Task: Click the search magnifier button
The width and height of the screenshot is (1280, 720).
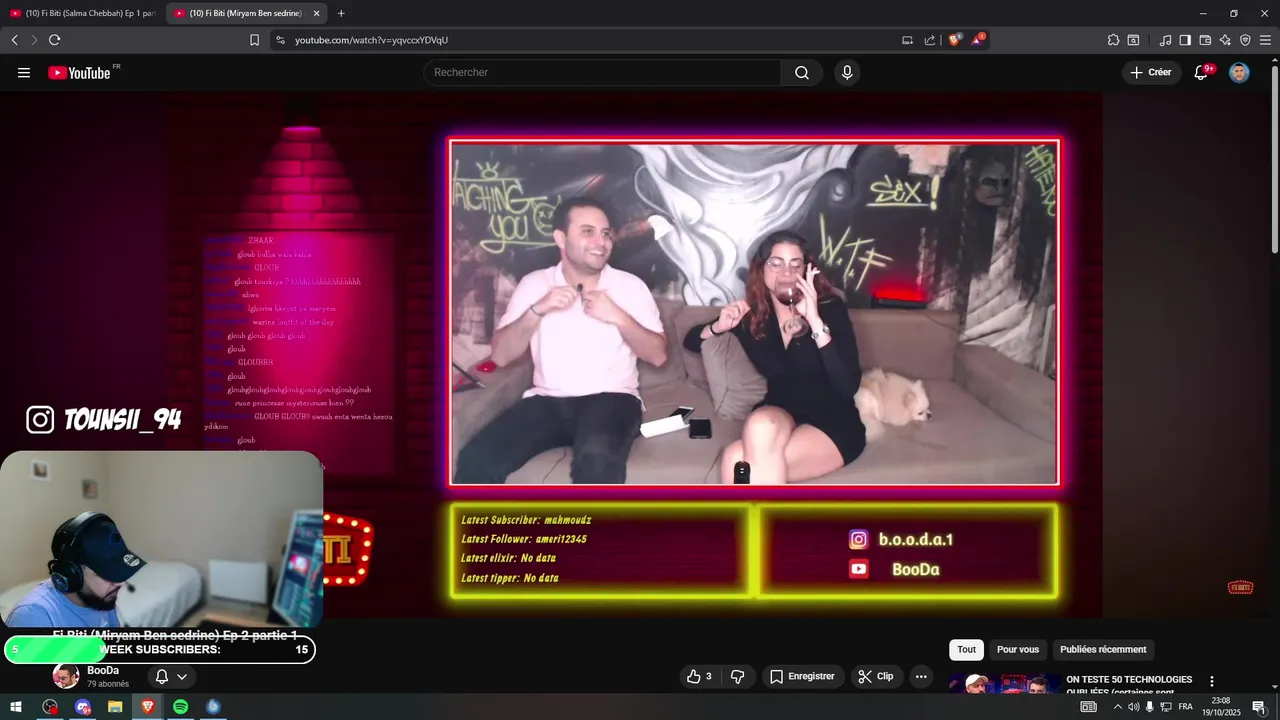Action: click(x=802, y=73)
